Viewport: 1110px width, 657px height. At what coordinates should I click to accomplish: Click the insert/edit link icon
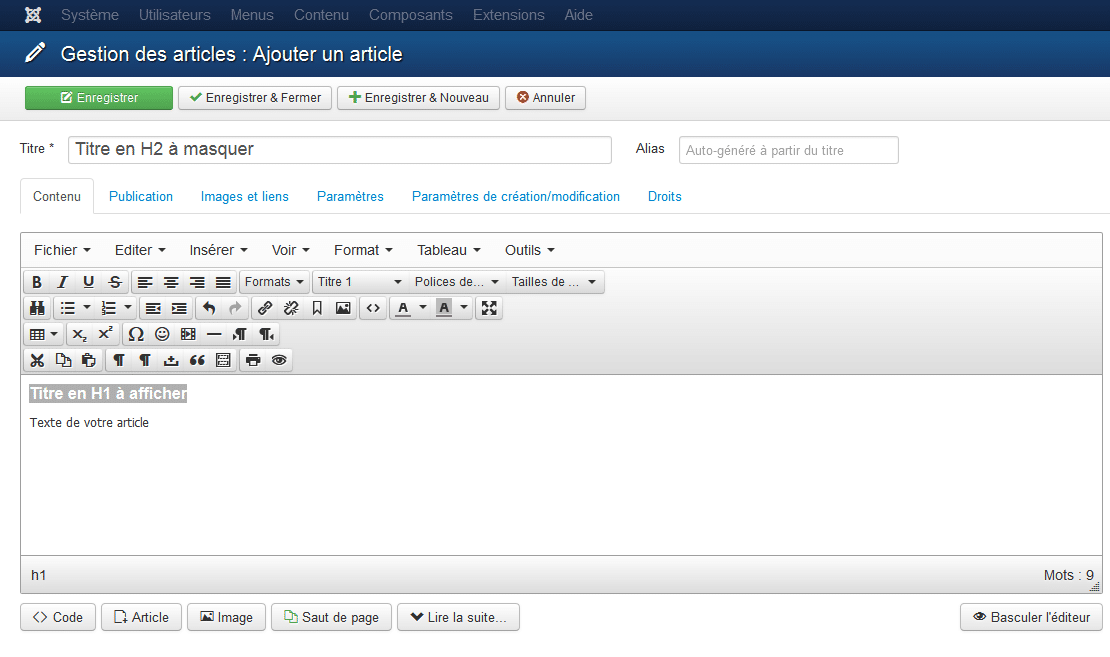[x=265, y=308]
